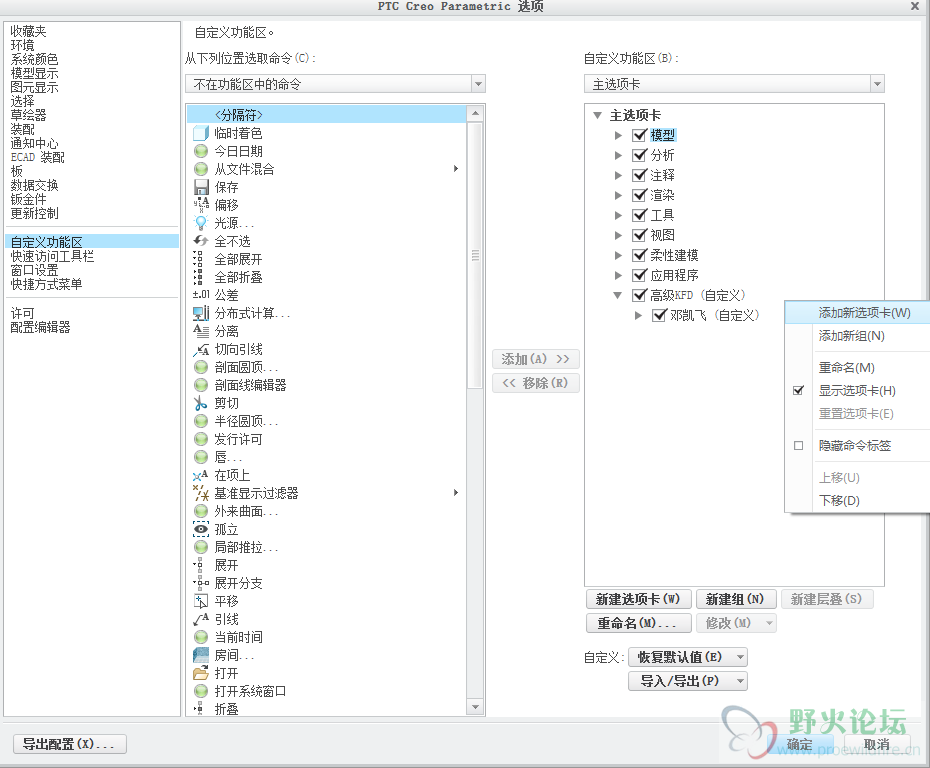Choose 添加新组(N) from context menu
The width and height of the screenshot is (930, 768).
tap(852, 336)
